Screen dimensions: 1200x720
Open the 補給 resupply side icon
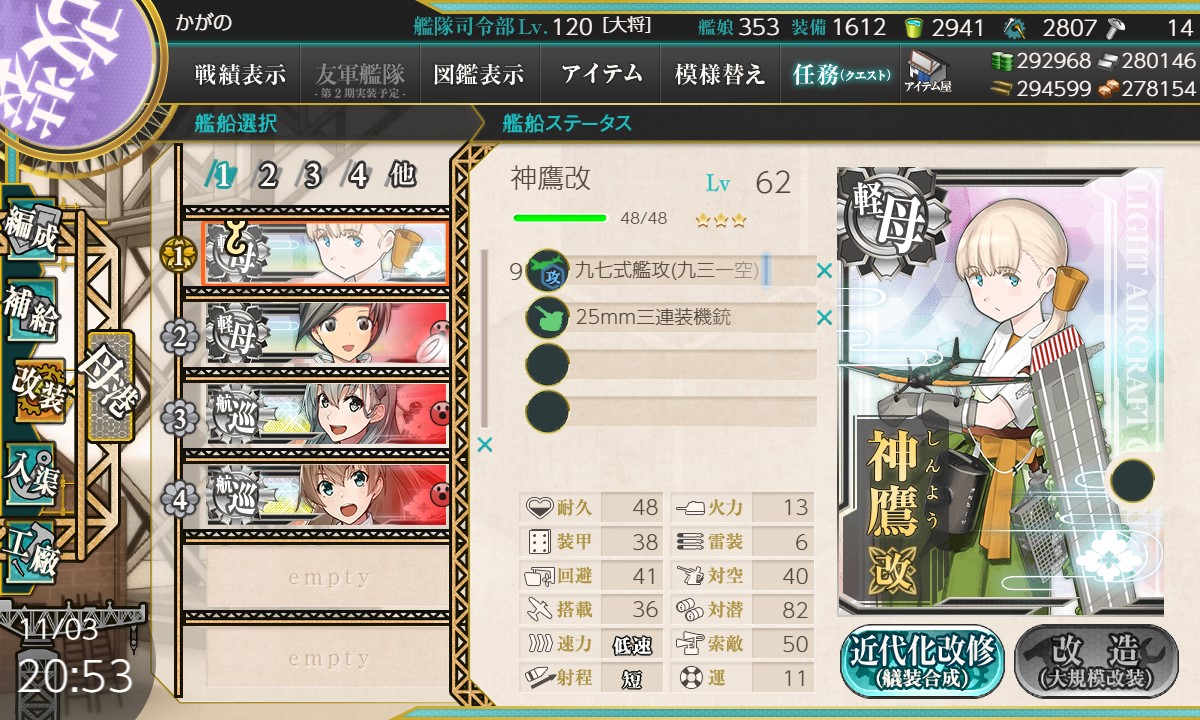[x=32, y=310]
